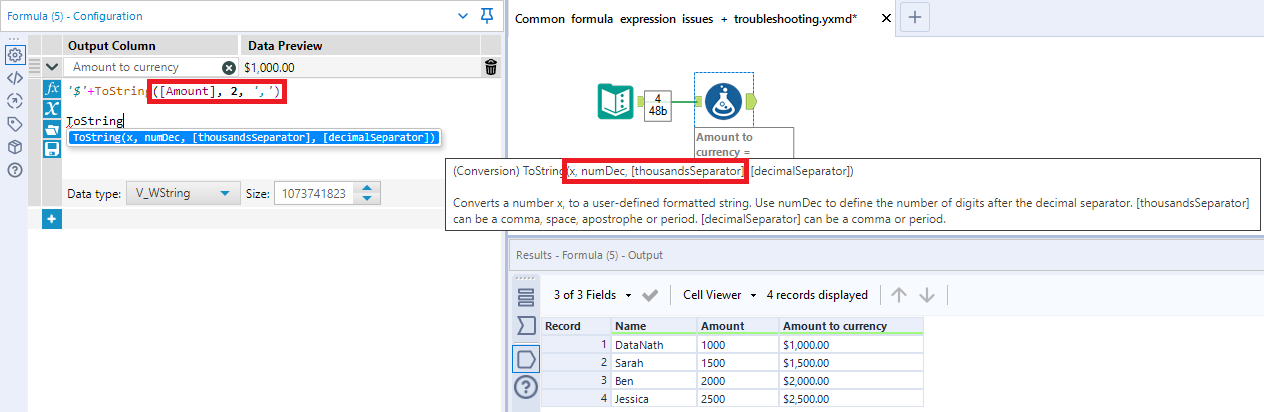This screenshot has height=412, width=1264.
Task: Open the functions (fx) list
Action: [52, 89]
